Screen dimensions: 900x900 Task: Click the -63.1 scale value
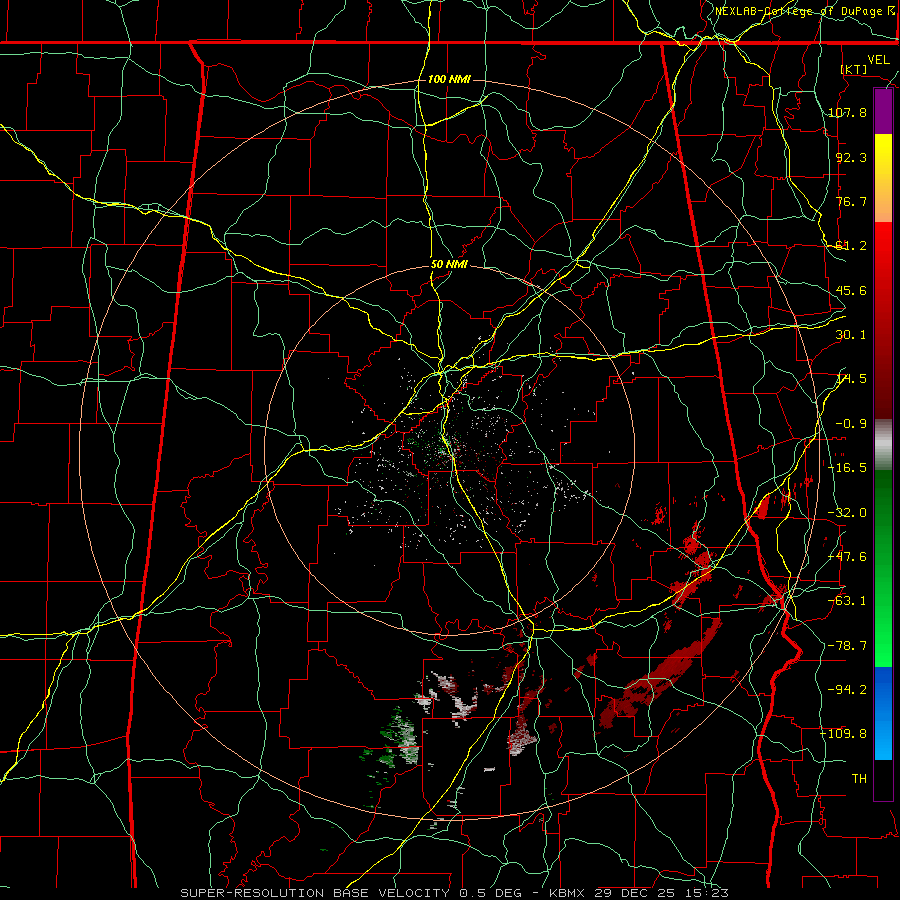pos(847,601)
